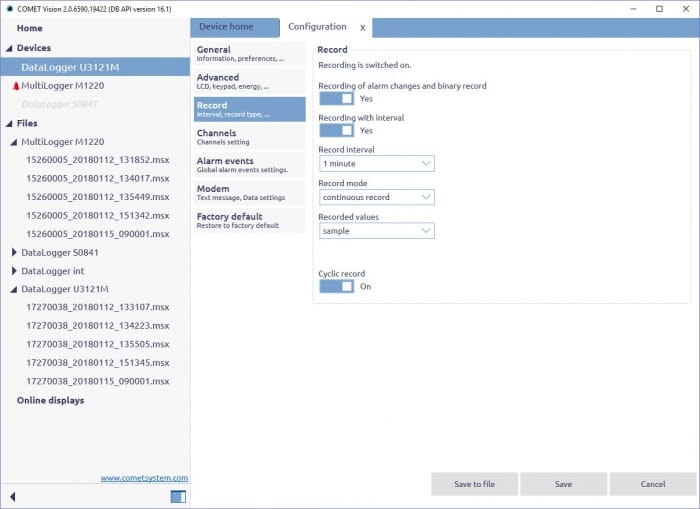The height and width of the screenshot is (509, 700).
Task: Open the www.cometsystem.com link
Action: 144,478
